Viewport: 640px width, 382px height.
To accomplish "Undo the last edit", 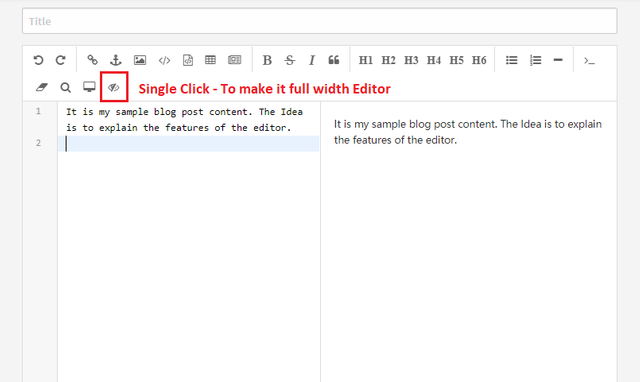I will 38,60.
